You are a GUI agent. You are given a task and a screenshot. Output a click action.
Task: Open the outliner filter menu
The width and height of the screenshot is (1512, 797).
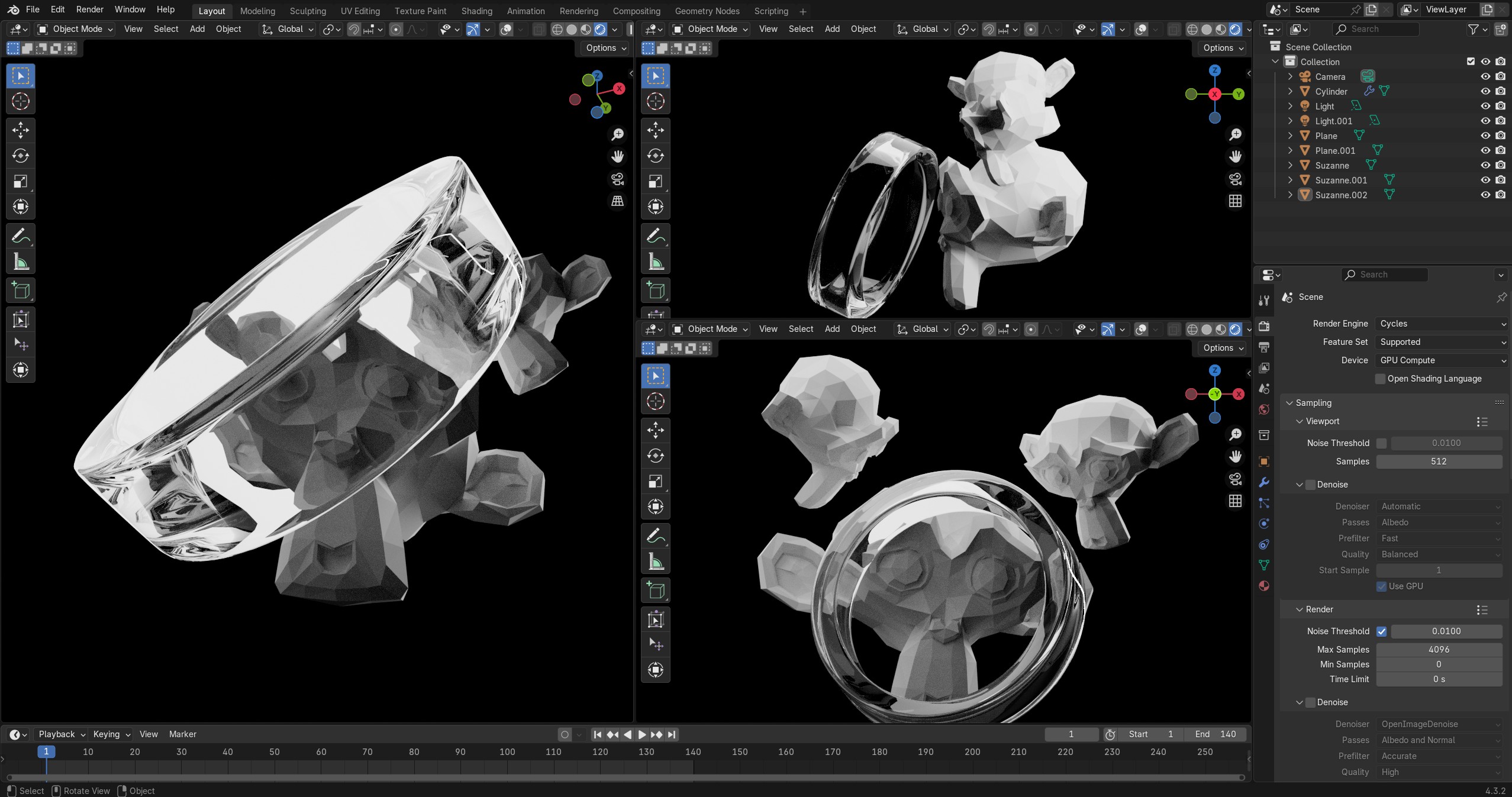pyautogui.click(x=1477, y=29)
